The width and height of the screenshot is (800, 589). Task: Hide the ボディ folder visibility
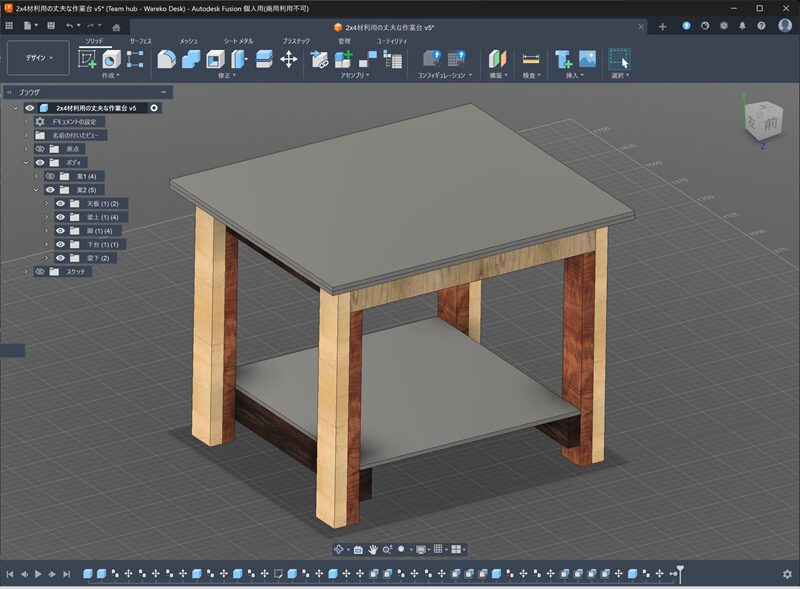(x=40, y=162)
